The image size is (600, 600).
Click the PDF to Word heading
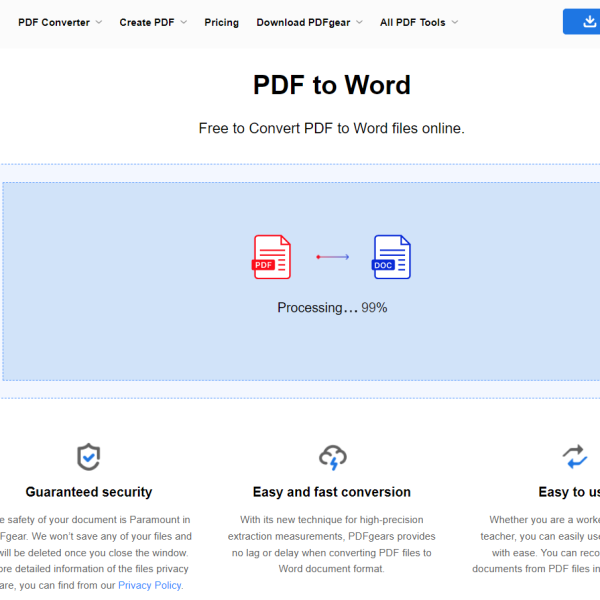332,85
